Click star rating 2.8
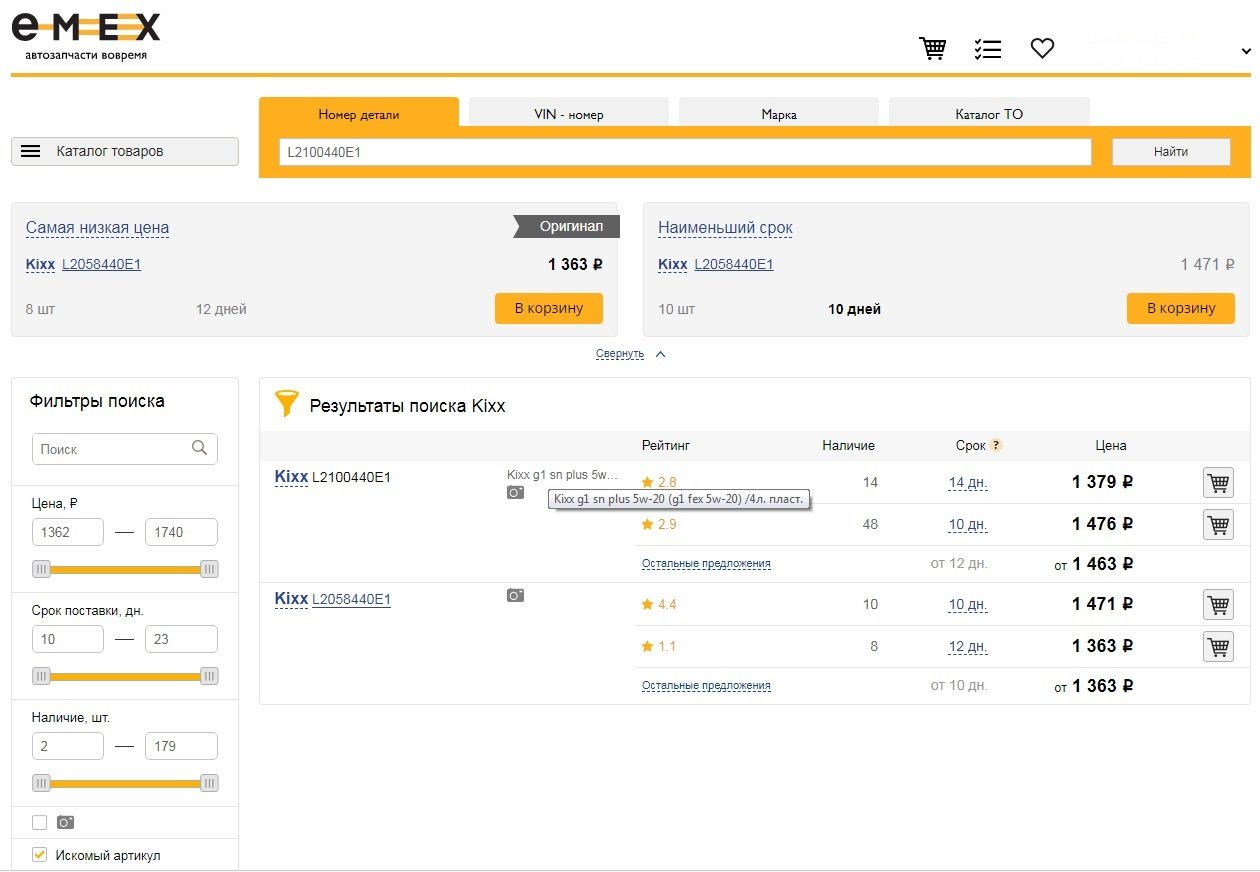The image size is (1260, 872). coord(659,482)
